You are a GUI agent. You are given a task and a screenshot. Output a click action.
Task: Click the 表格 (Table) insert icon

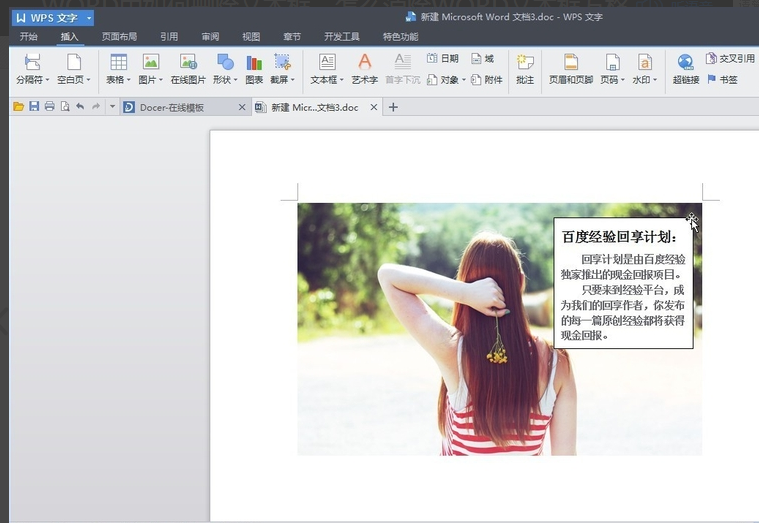[x=118, y=63]
